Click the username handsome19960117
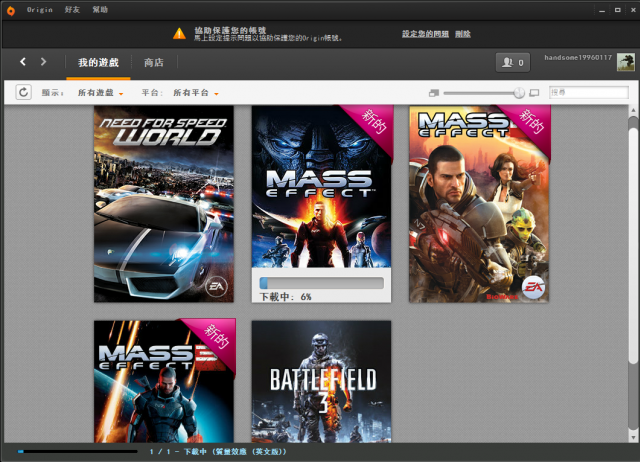The height and width of the screenshot is (462, 640). pos(578,58)
